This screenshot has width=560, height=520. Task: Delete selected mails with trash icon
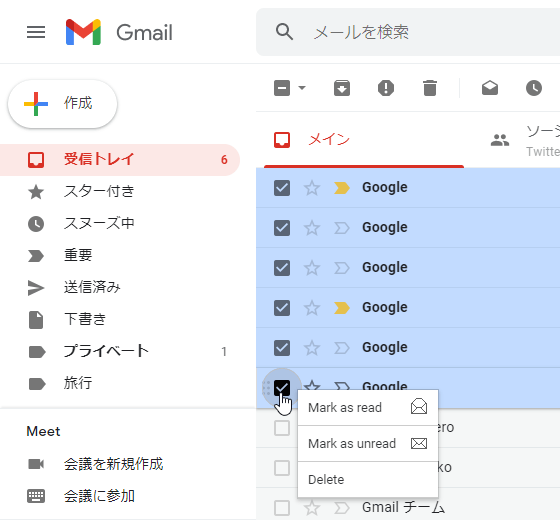click(x=430, y=88)
